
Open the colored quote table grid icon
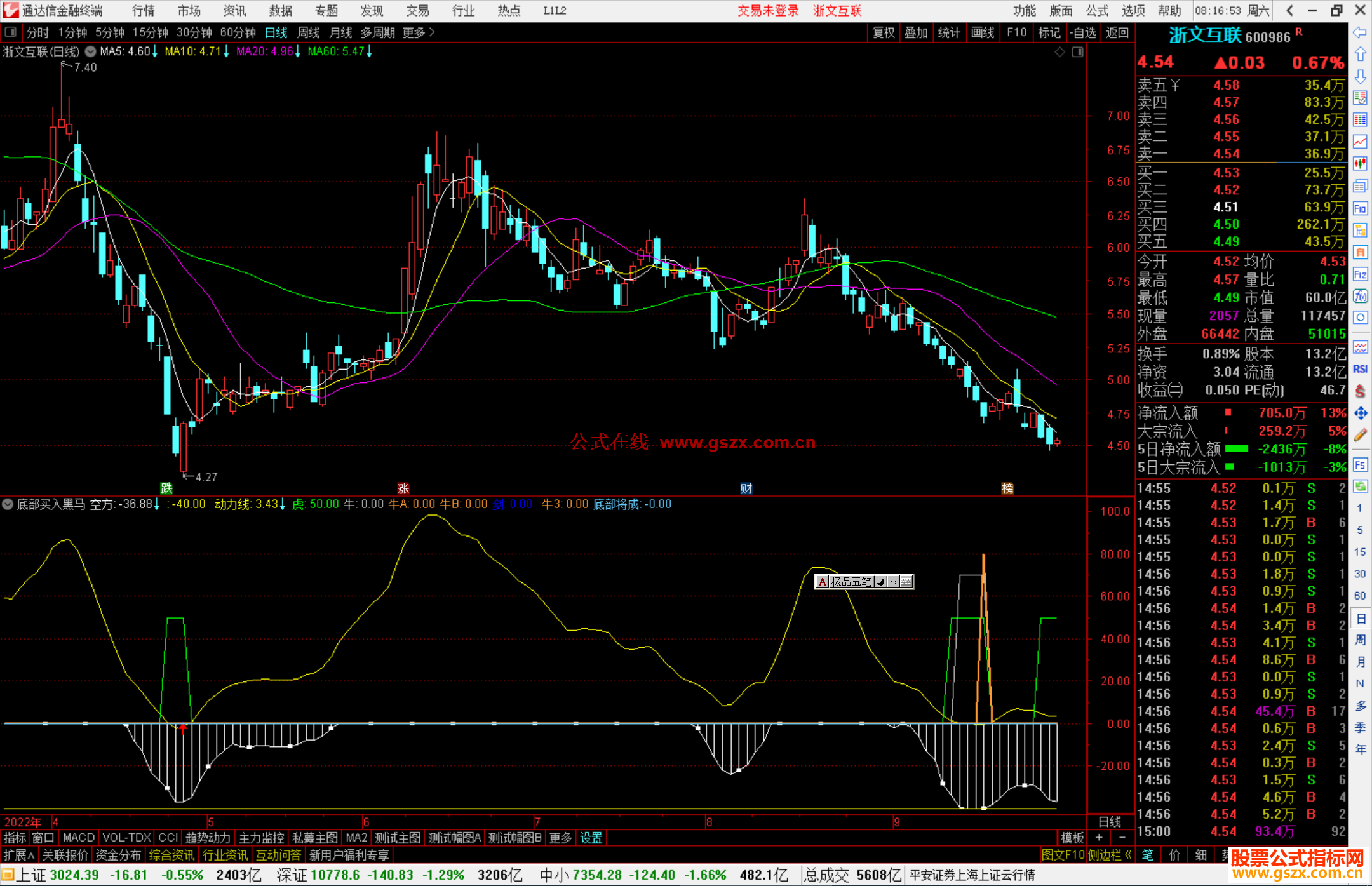tap(1360, 120)
